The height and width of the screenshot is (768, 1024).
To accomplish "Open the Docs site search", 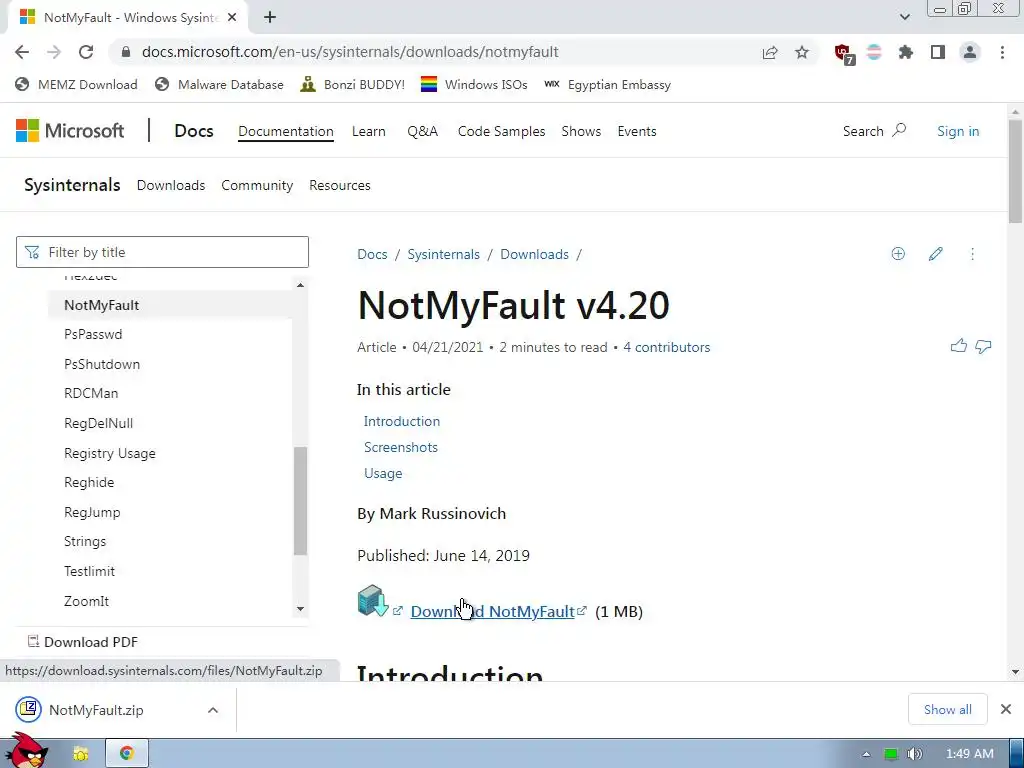I will [874, 131].
